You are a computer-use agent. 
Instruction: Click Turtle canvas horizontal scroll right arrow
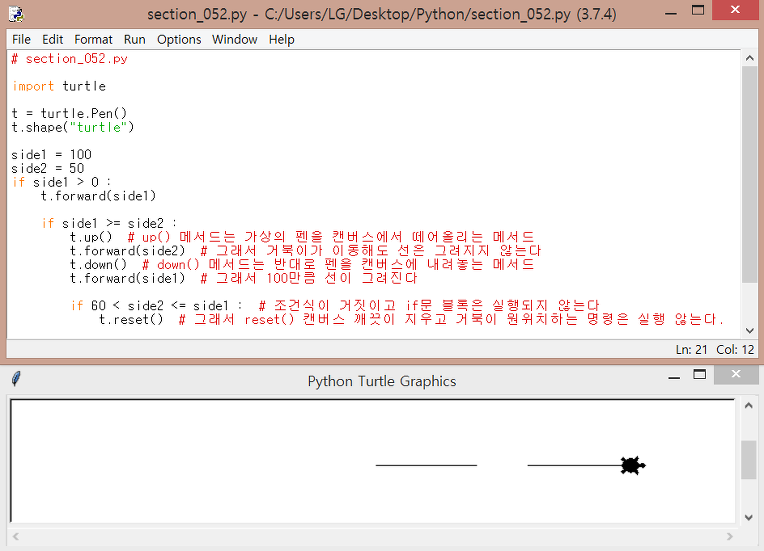(x=729, y=536)
